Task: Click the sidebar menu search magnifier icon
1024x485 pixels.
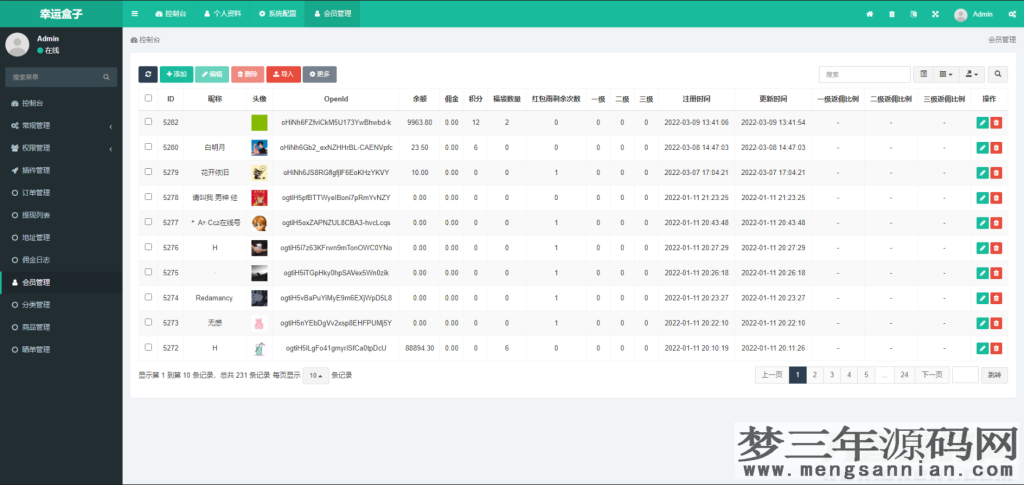Action: [x=106, y=77]
